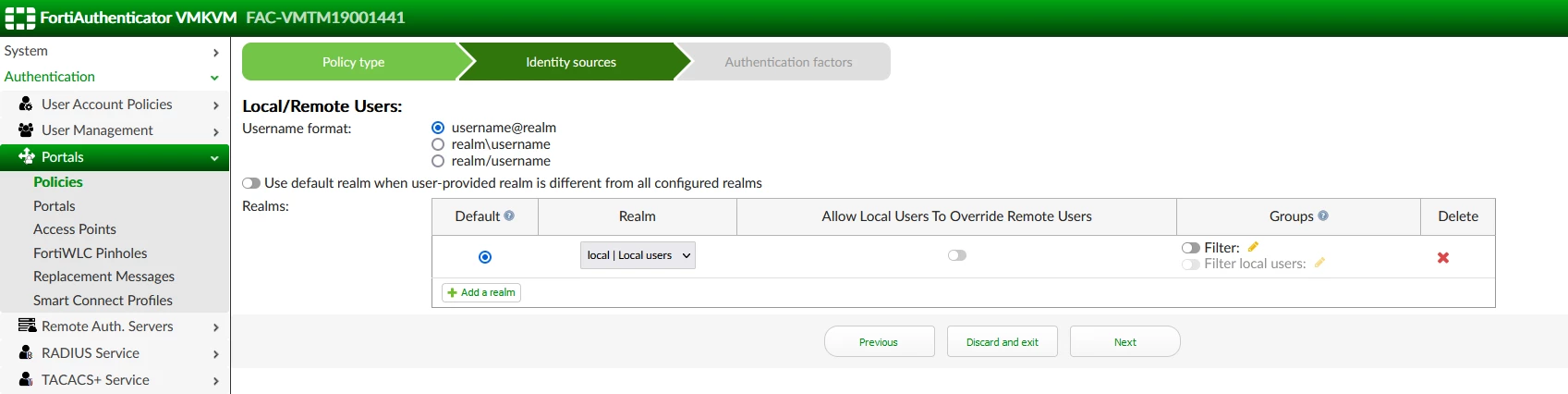Expand the System menu chevron
Image resolution: width=1568 pixels, height=394 pixels.
215,53
